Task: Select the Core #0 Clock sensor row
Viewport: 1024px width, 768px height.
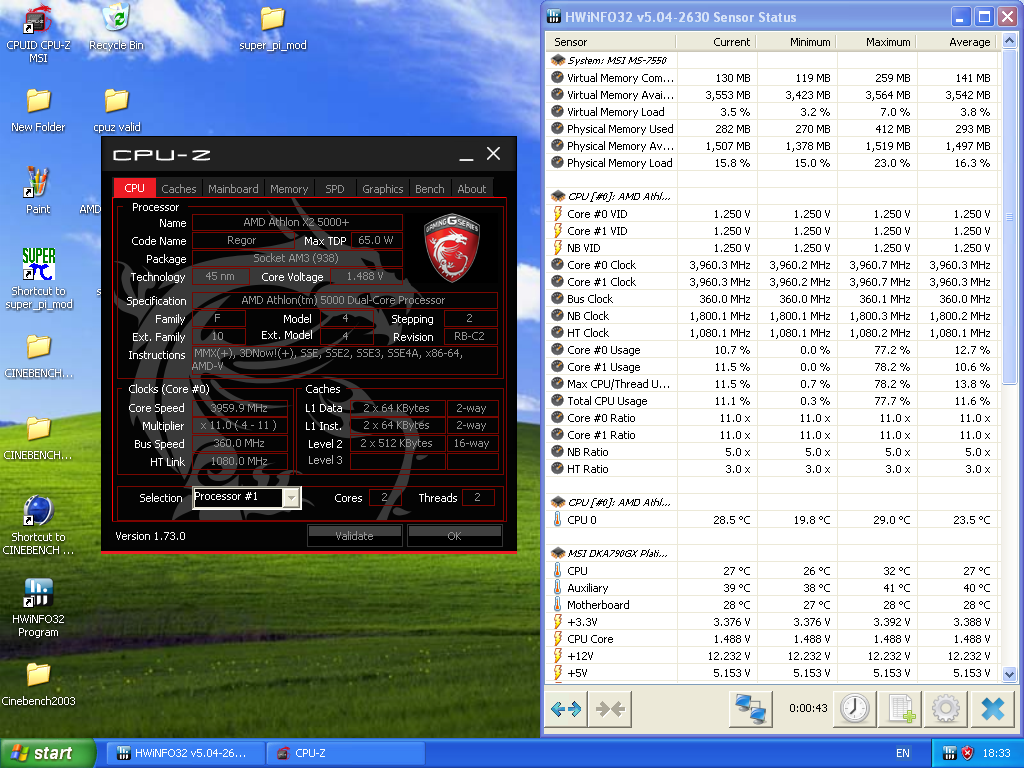Action: [x=773, y=264]
